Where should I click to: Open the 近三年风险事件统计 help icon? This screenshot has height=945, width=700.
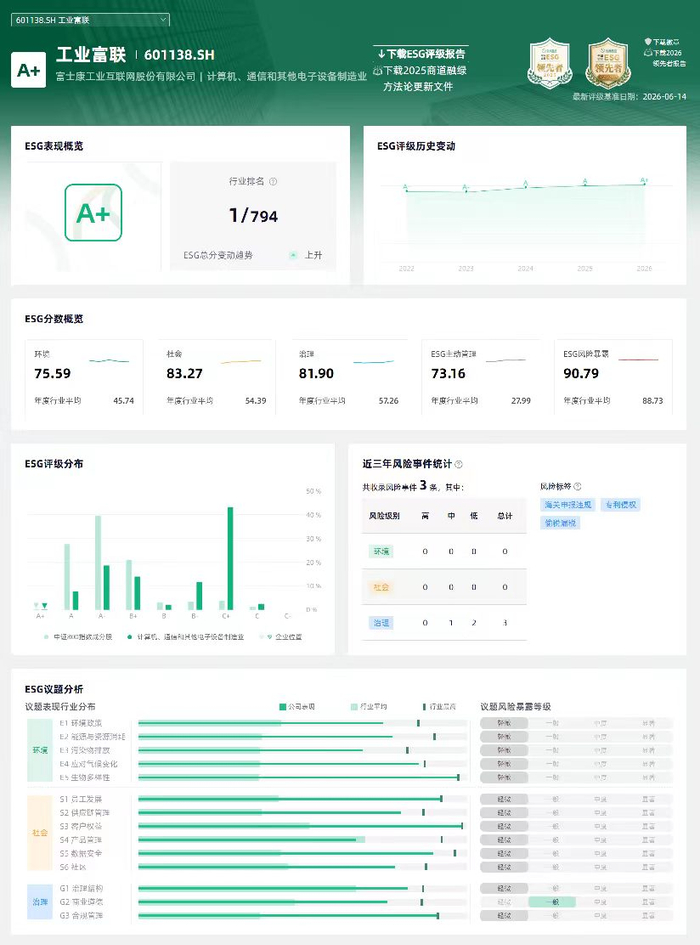[458, 464]
